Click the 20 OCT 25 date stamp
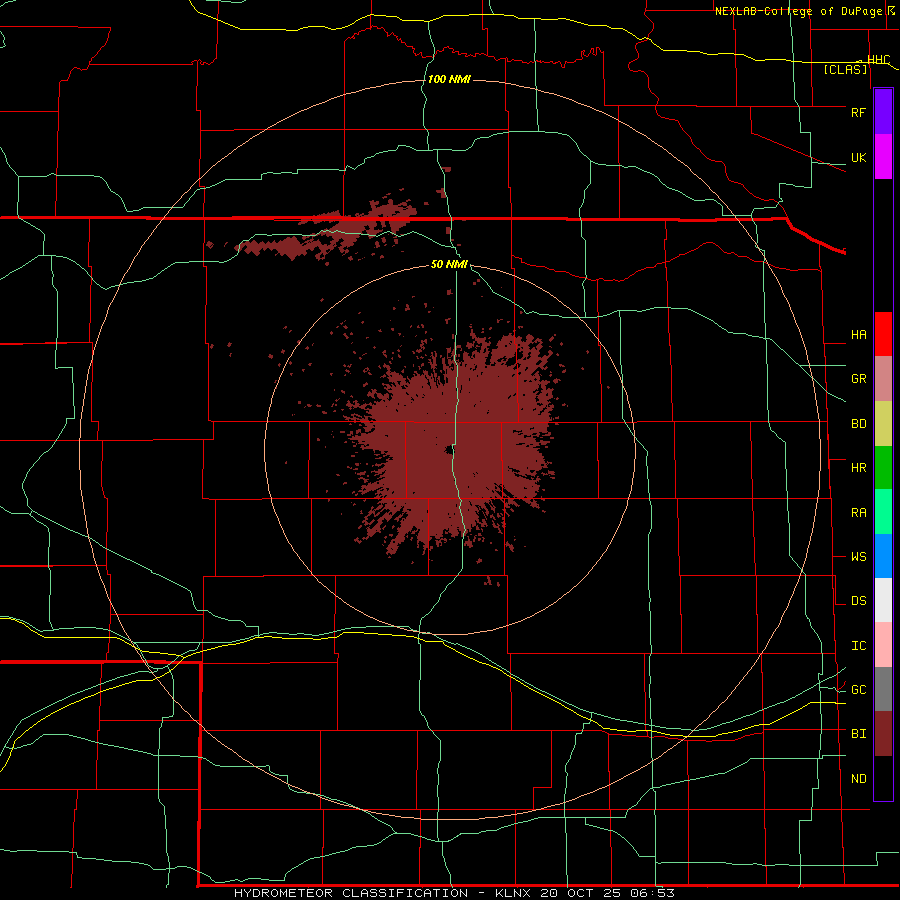This screenshot has width=900, height=900. click(x=581, y=893)
